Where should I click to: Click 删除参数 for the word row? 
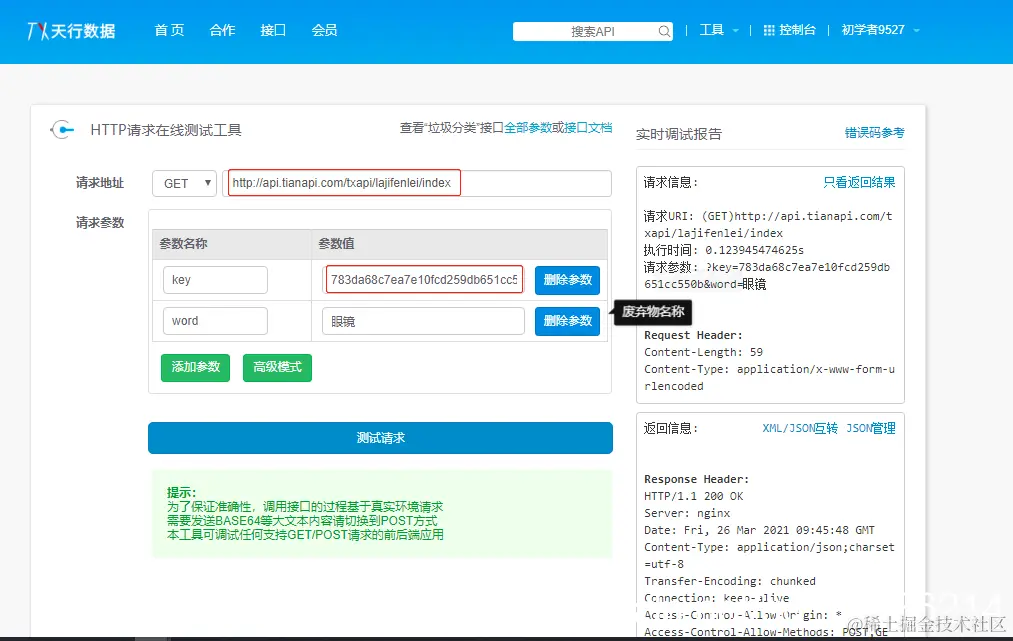[567, 321]
